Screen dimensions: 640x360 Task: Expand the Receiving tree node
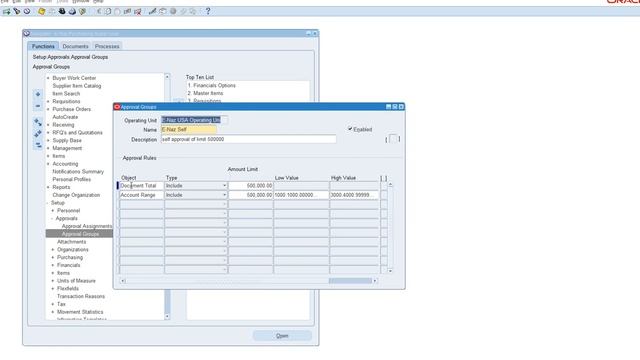pos(48,125)
